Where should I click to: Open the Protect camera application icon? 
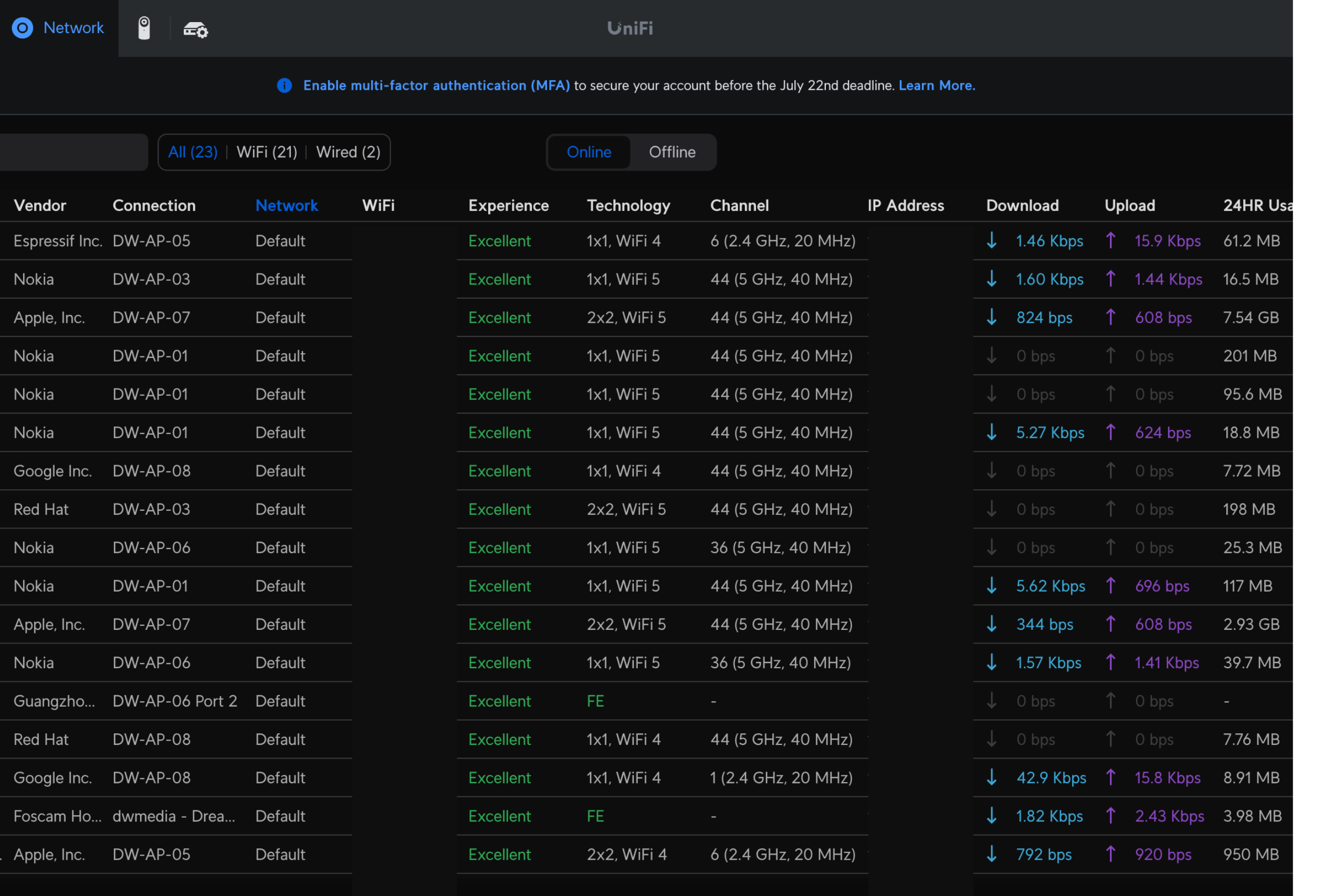(144, 28)
